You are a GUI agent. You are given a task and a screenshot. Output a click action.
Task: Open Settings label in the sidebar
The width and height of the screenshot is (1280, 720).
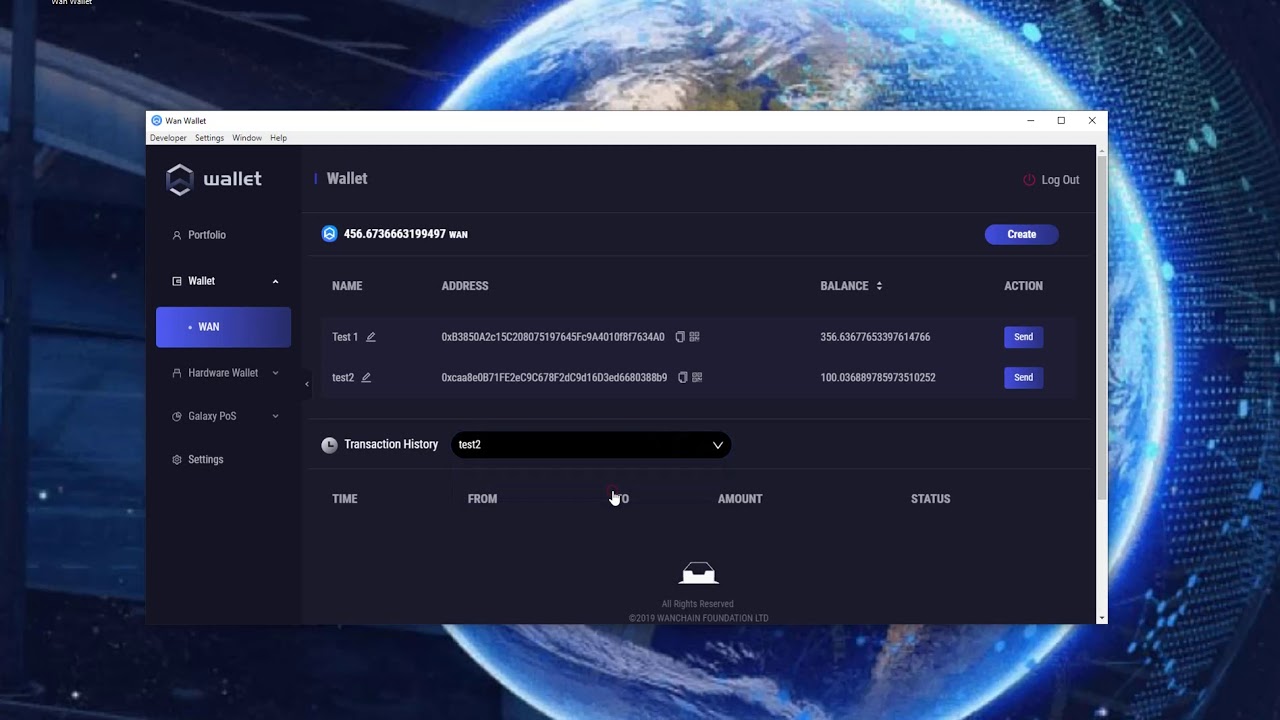(206, 460)
